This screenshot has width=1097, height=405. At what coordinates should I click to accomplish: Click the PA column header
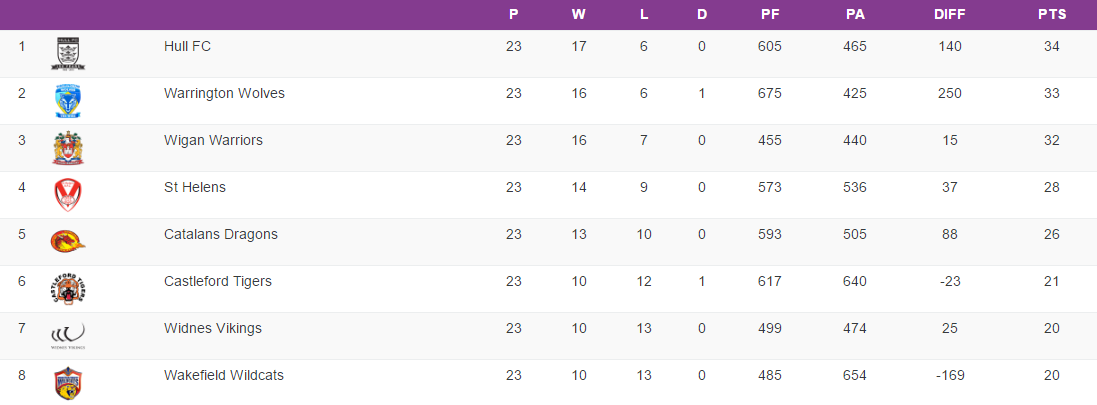pyautogui.click(x=855, y=15)
